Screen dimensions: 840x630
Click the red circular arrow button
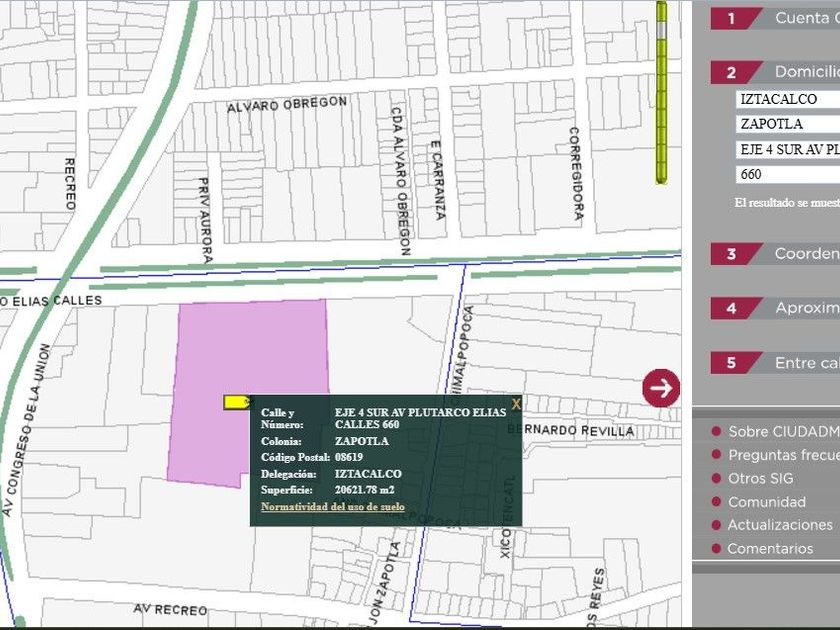(661, 388)
